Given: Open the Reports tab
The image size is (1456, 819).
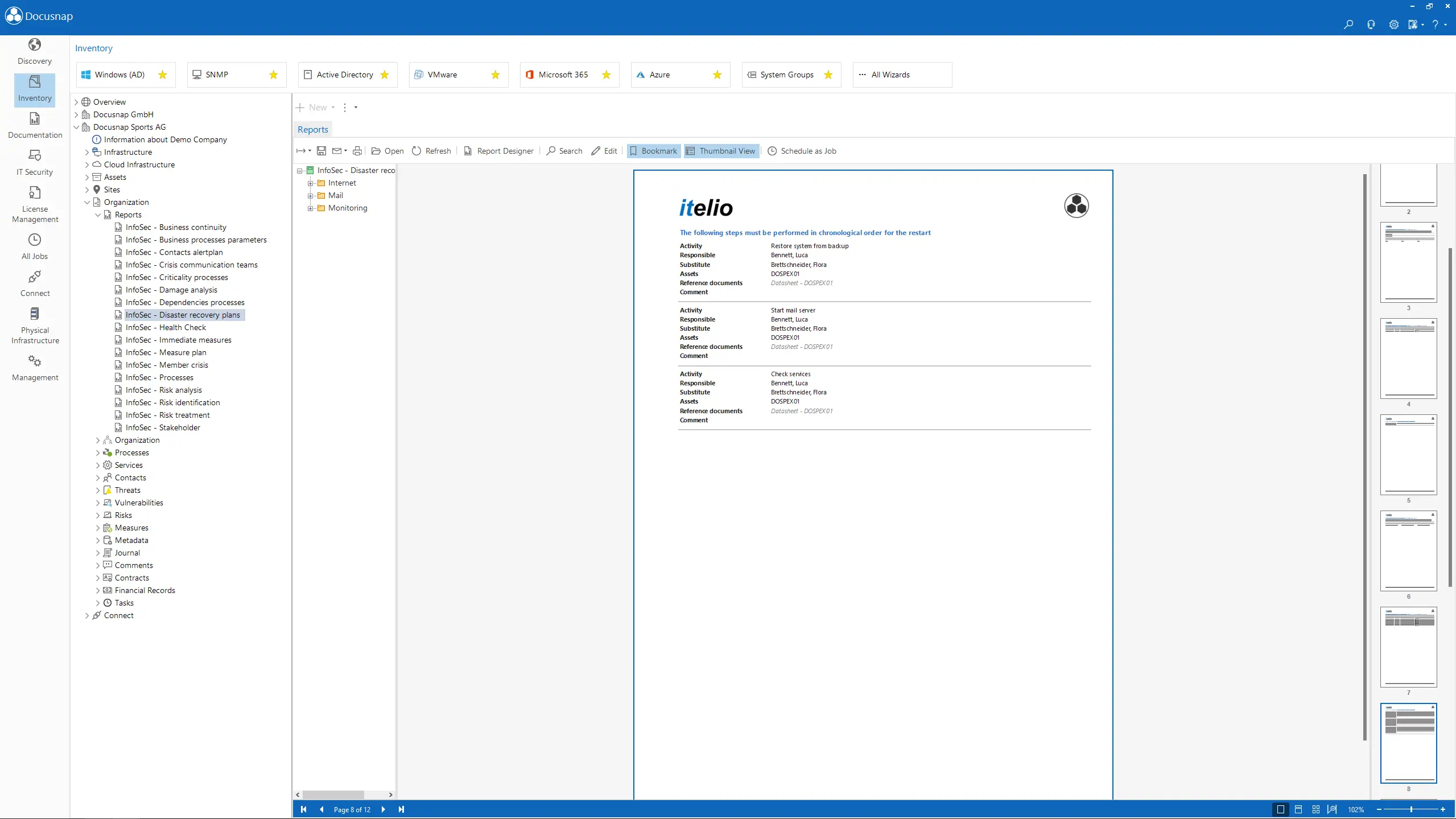Looking at the screenshot, I should pyautogui.click(x=312, y=130).
